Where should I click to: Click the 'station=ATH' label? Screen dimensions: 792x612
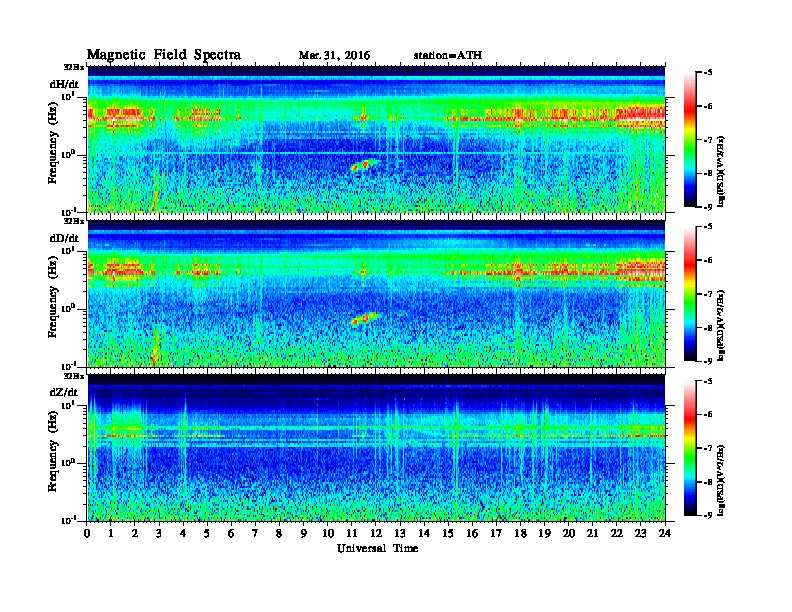(x=448, y=55)
